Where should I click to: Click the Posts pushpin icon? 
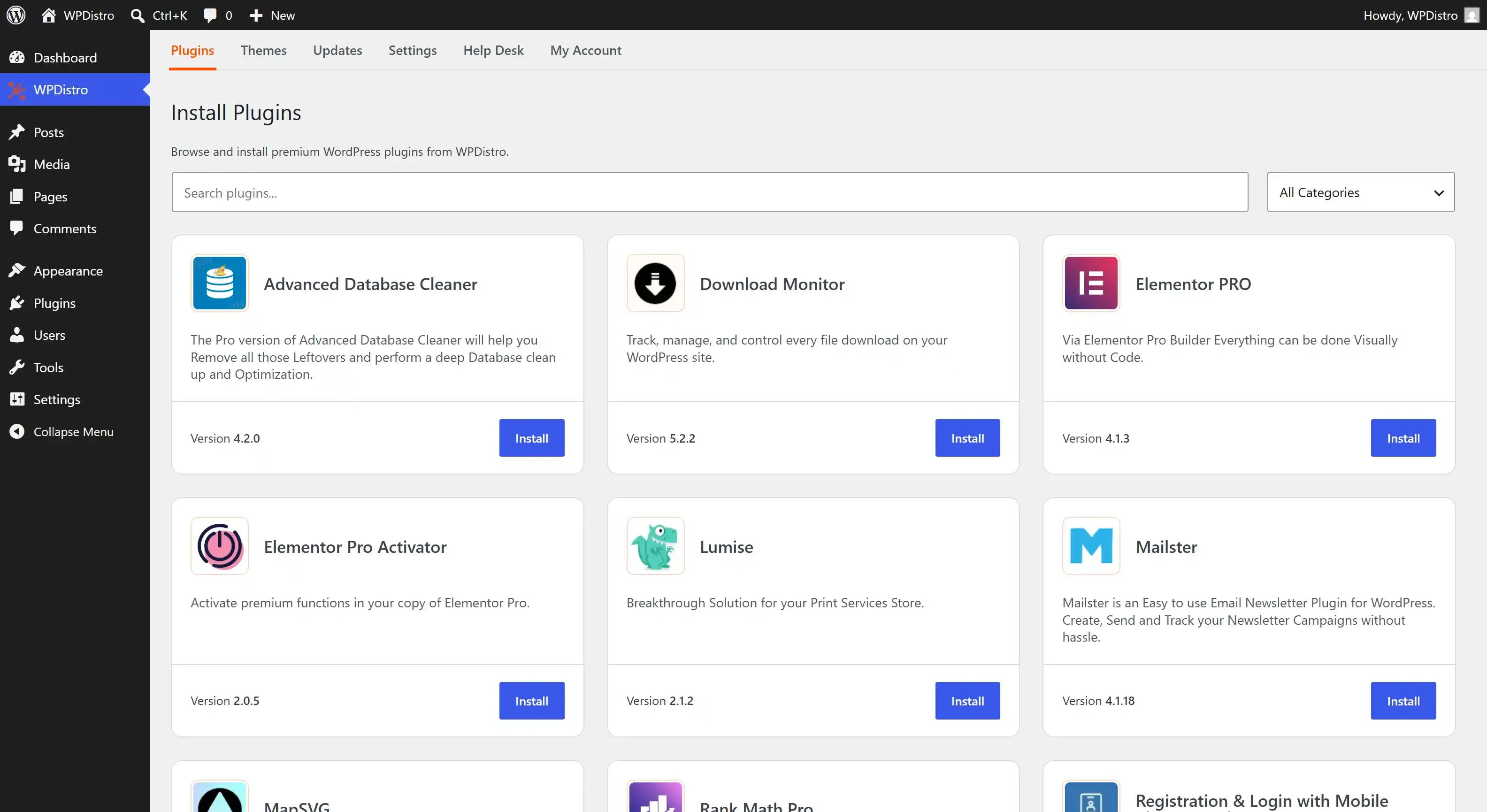[x=17, y=132]
